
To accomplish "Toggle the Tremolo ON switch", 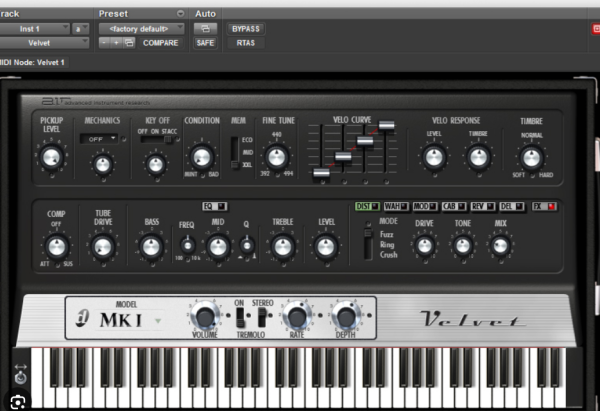I will tap(240, 318).
